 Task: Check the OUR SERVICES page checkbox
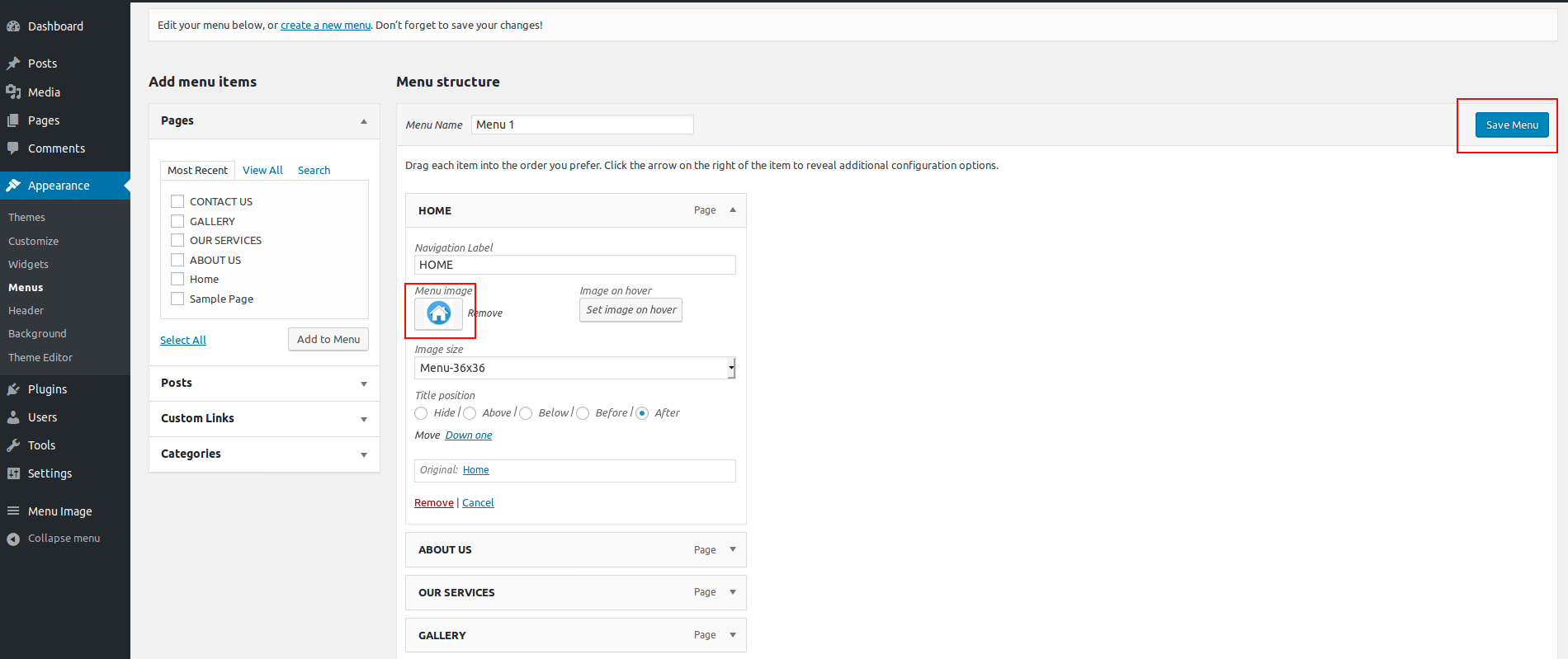click(177, 240)
